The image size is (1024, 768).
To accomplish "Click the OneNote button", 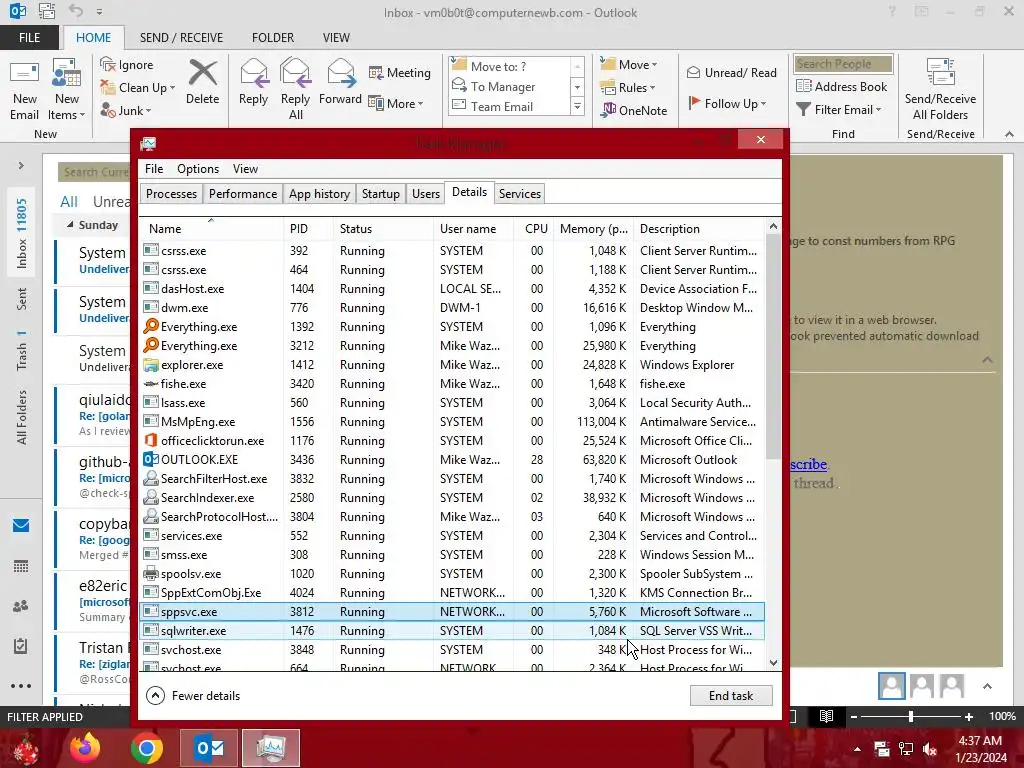I will pos(634,110).
